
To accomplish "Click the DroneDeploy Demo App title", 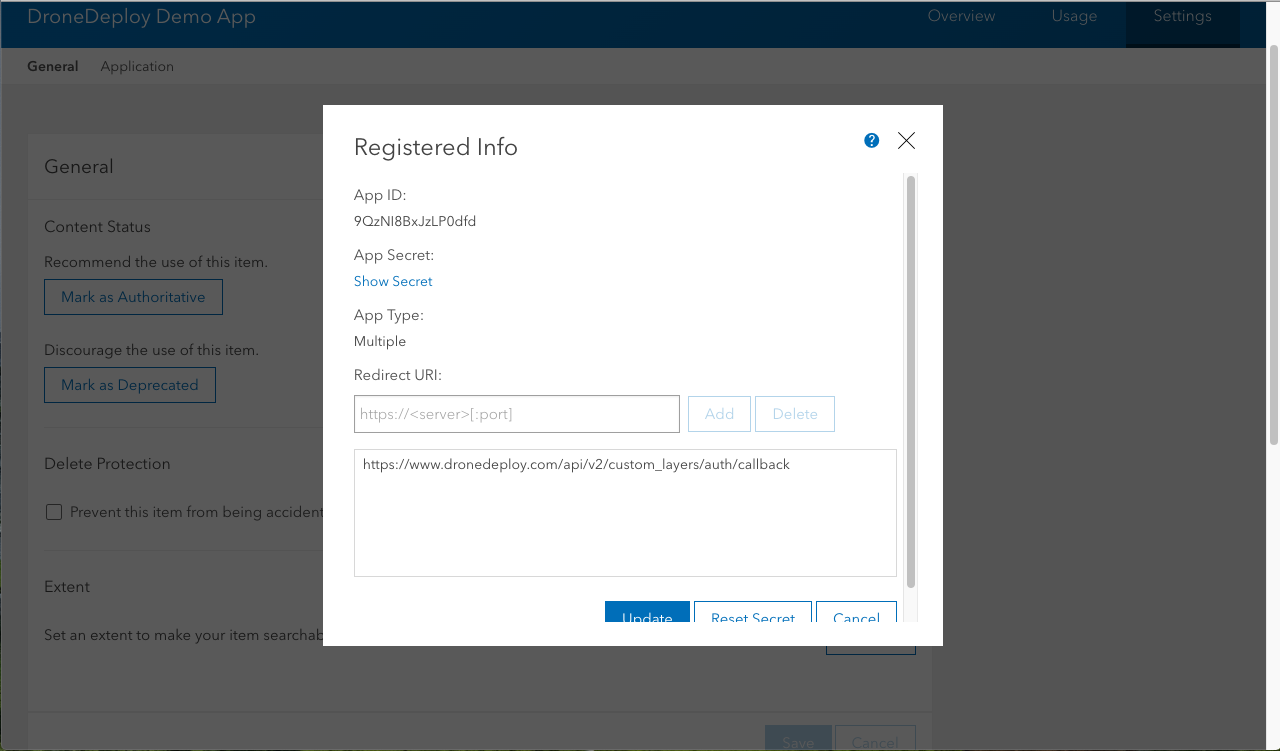I will pyautogui.click(x=141, y=17).
